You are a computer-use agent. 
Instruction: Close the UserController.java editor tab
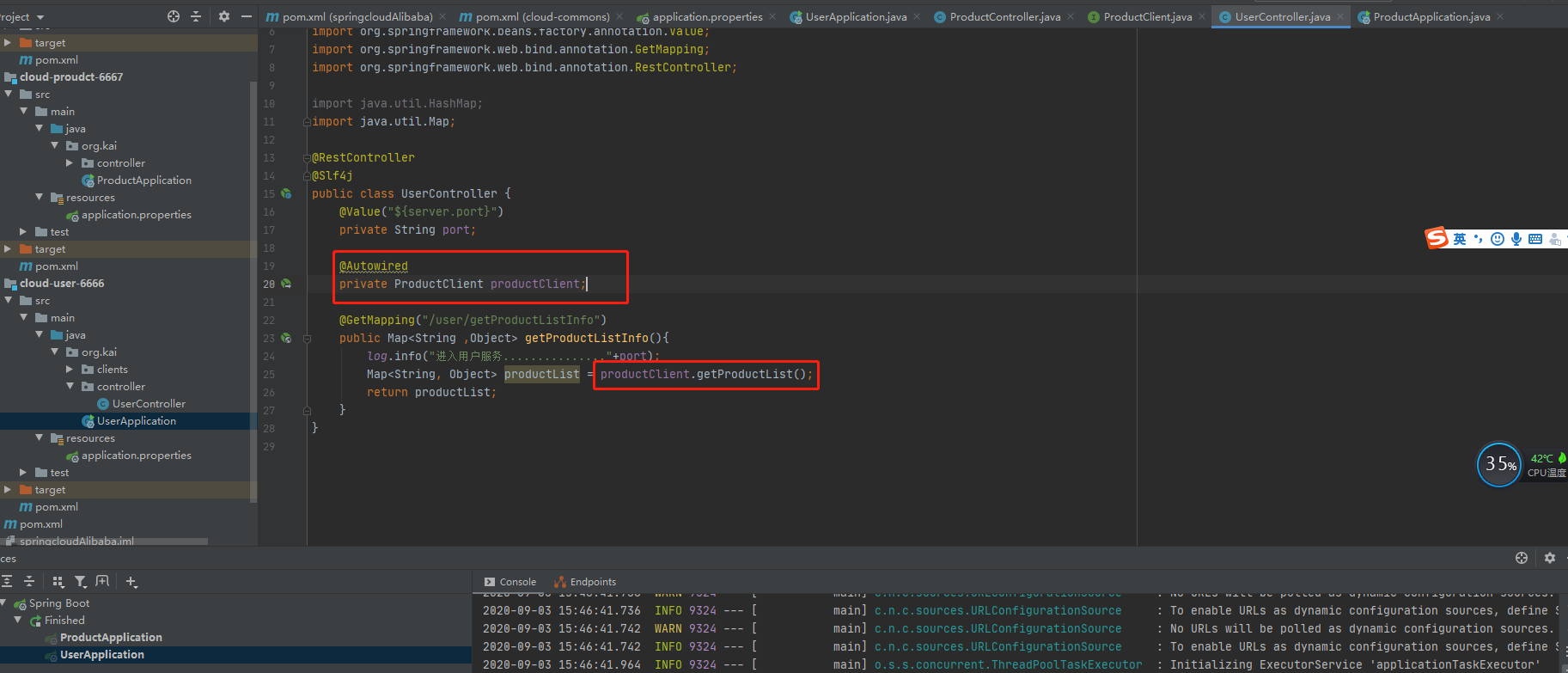click(1340, 16)
